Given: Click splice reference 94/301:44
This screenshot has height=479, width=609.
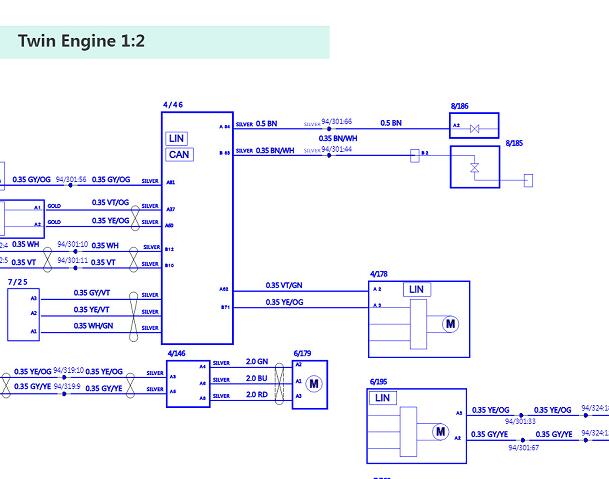Looking at the screenshot, I should click(x=336, y=149).
